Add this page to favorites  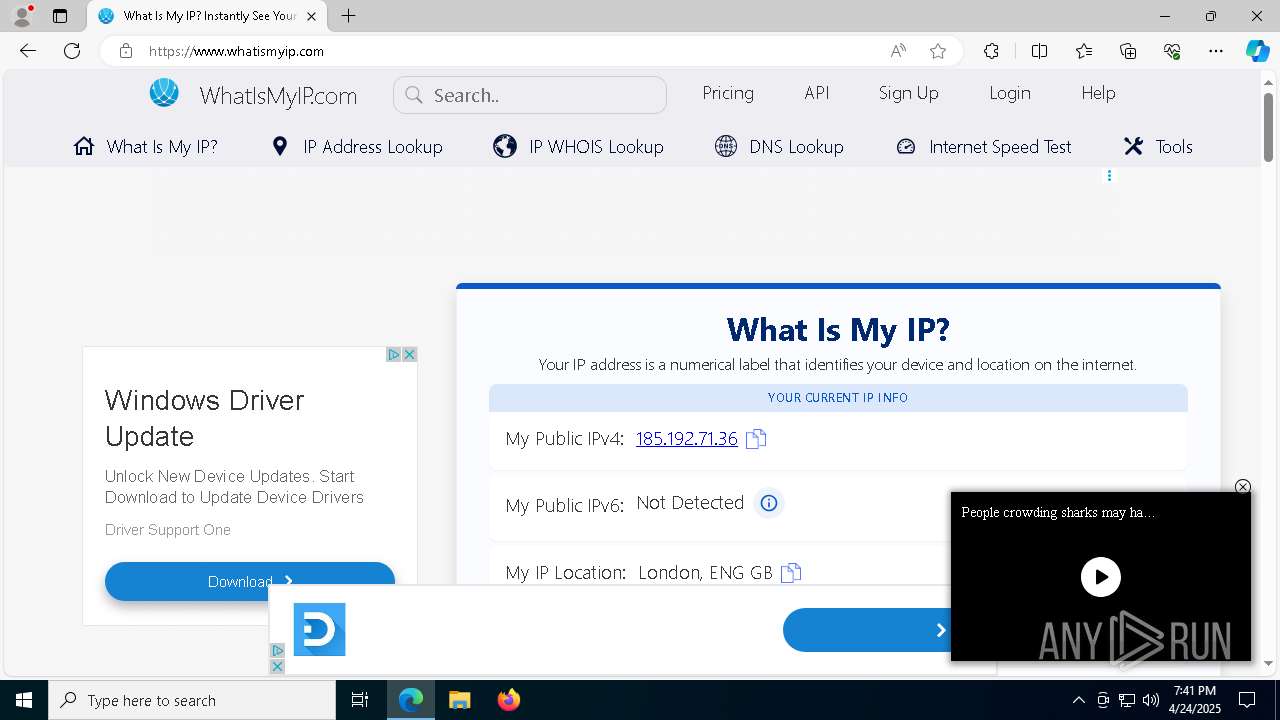click(937, 51)
